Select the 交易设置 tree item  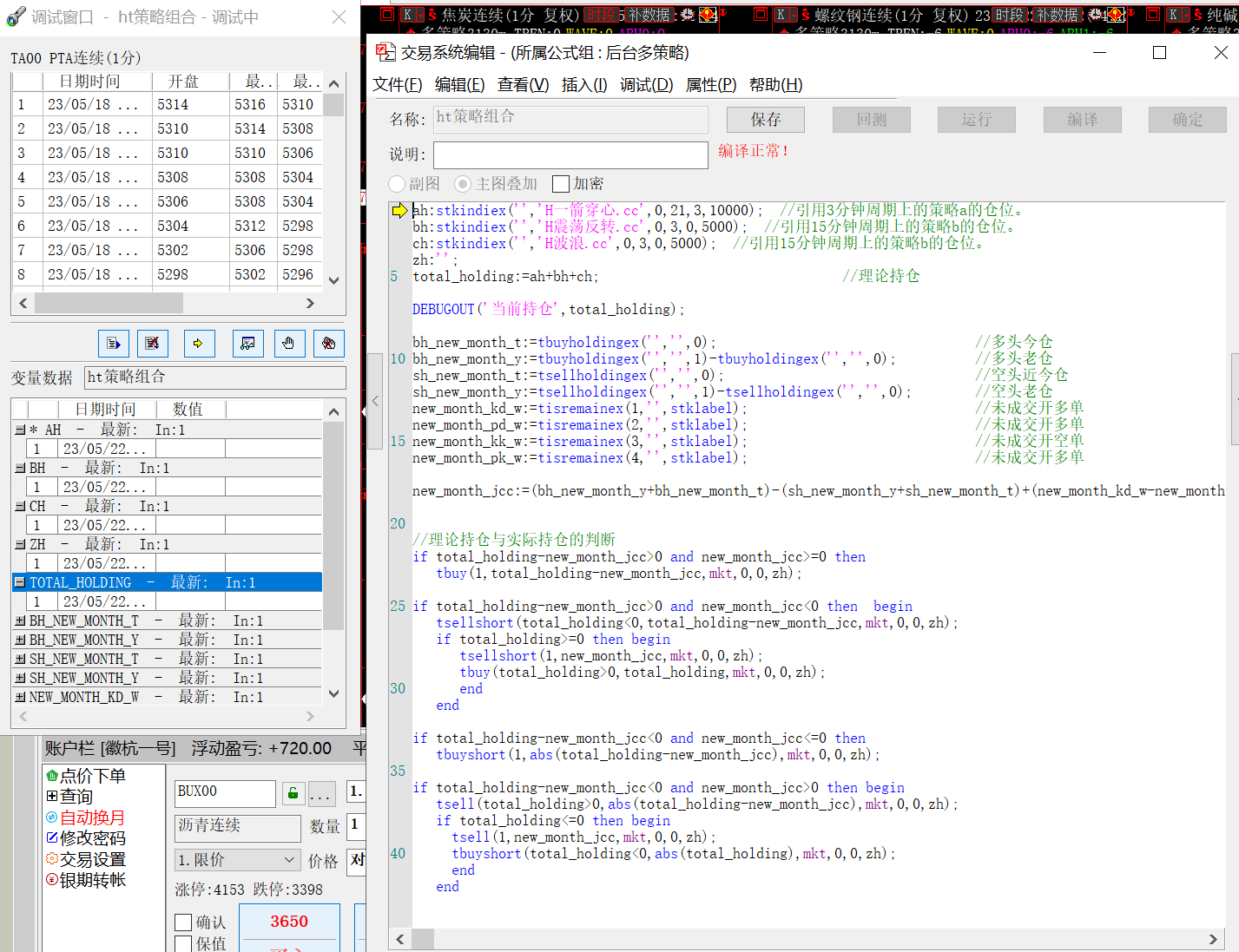(92, 859)
